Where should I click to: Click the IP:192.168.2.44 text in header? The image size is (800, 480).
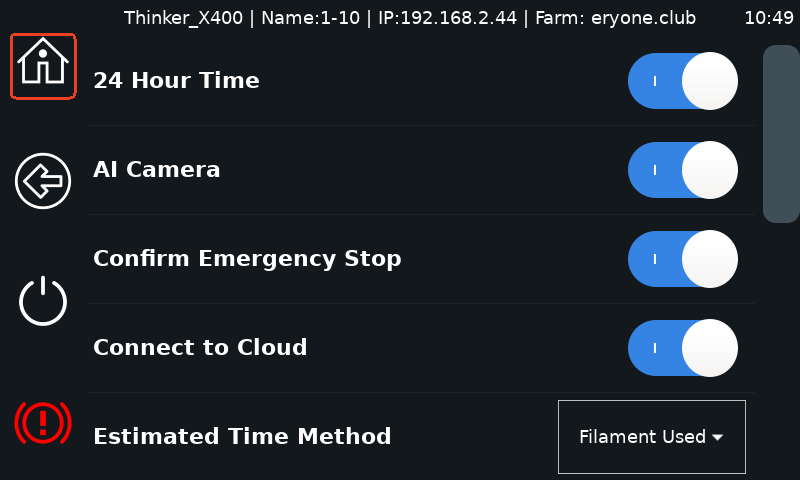[447, 18]
